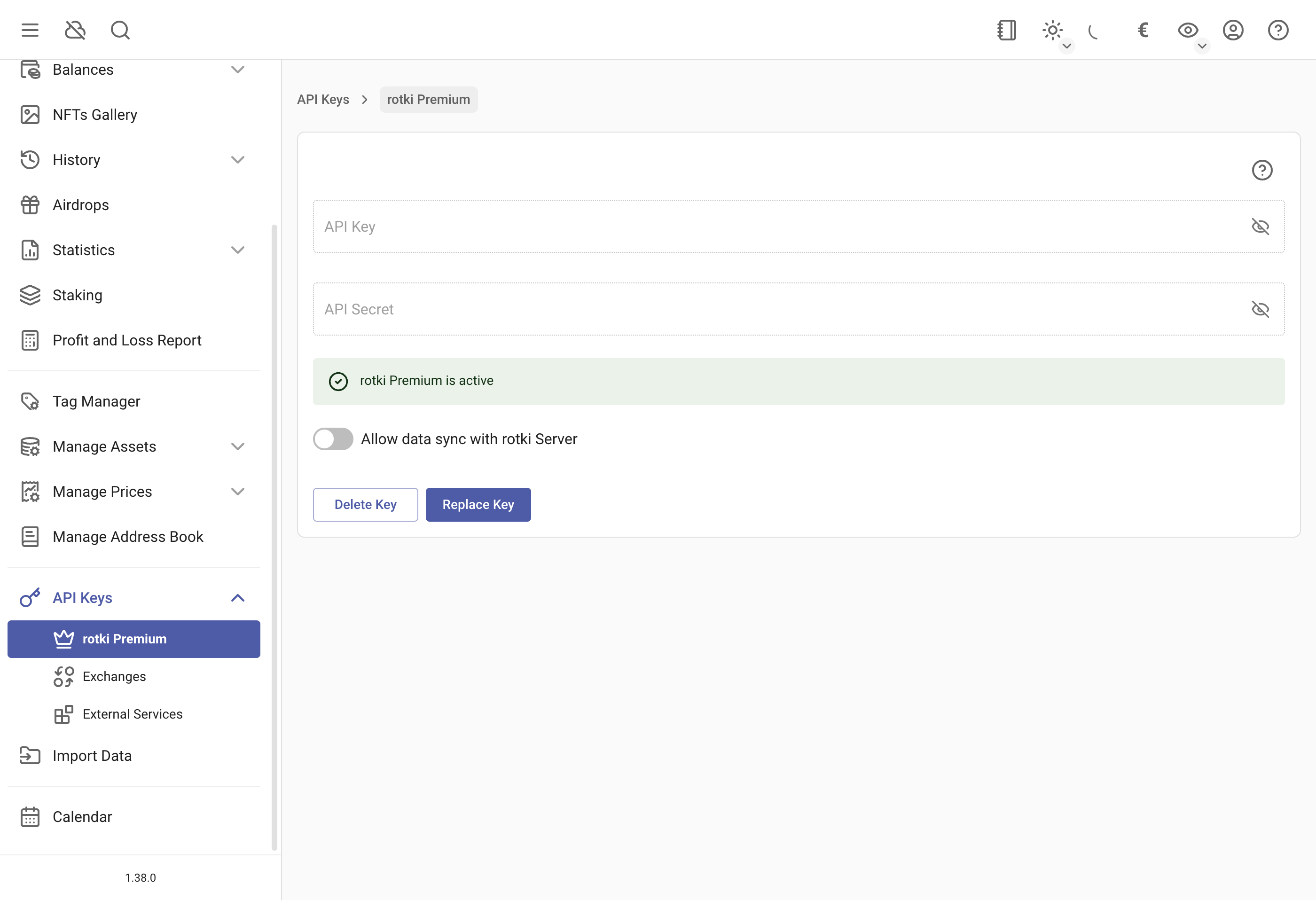Open the user account profile menu
Image resolution: width=1316 pixels, height=900 pixels.
pos(1233,30)
